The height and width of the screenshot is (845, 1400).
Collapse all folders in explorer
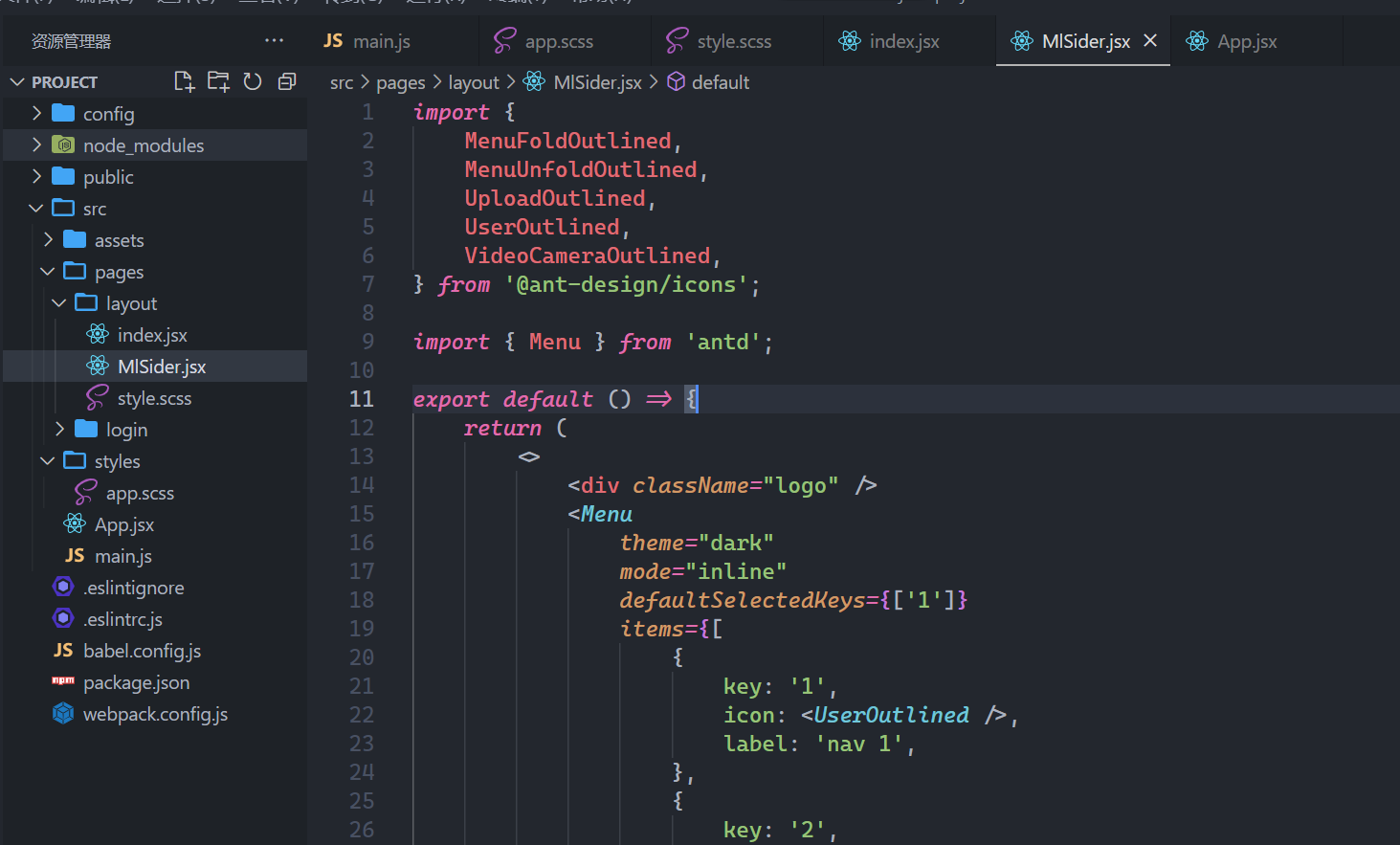(x=286, y=81)
